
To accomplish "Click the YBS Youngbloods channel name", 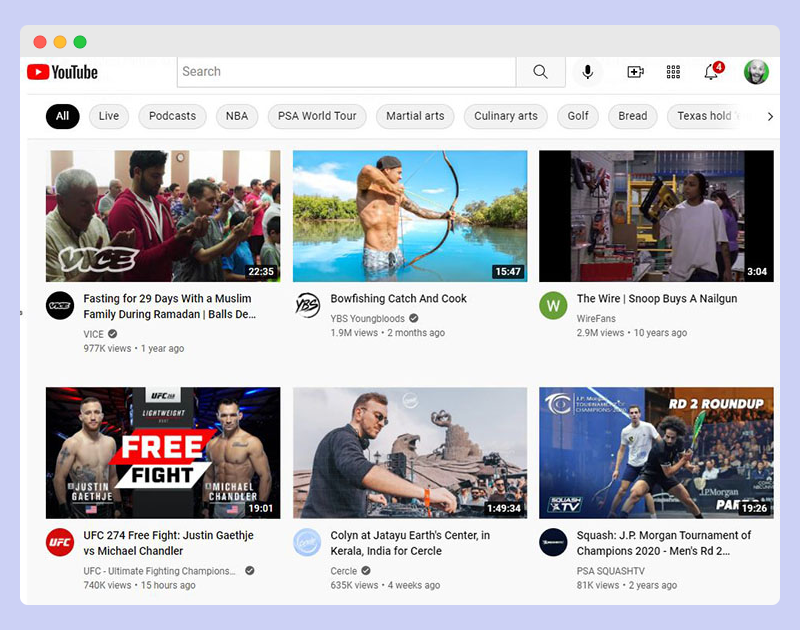I will [367, 318].
